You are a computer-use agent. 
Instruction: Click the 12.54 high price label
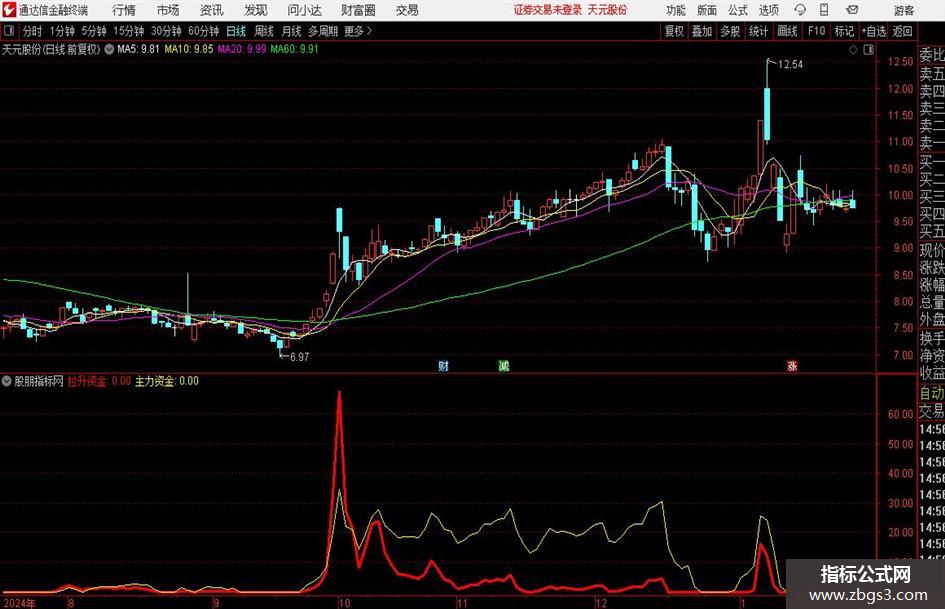790,65
